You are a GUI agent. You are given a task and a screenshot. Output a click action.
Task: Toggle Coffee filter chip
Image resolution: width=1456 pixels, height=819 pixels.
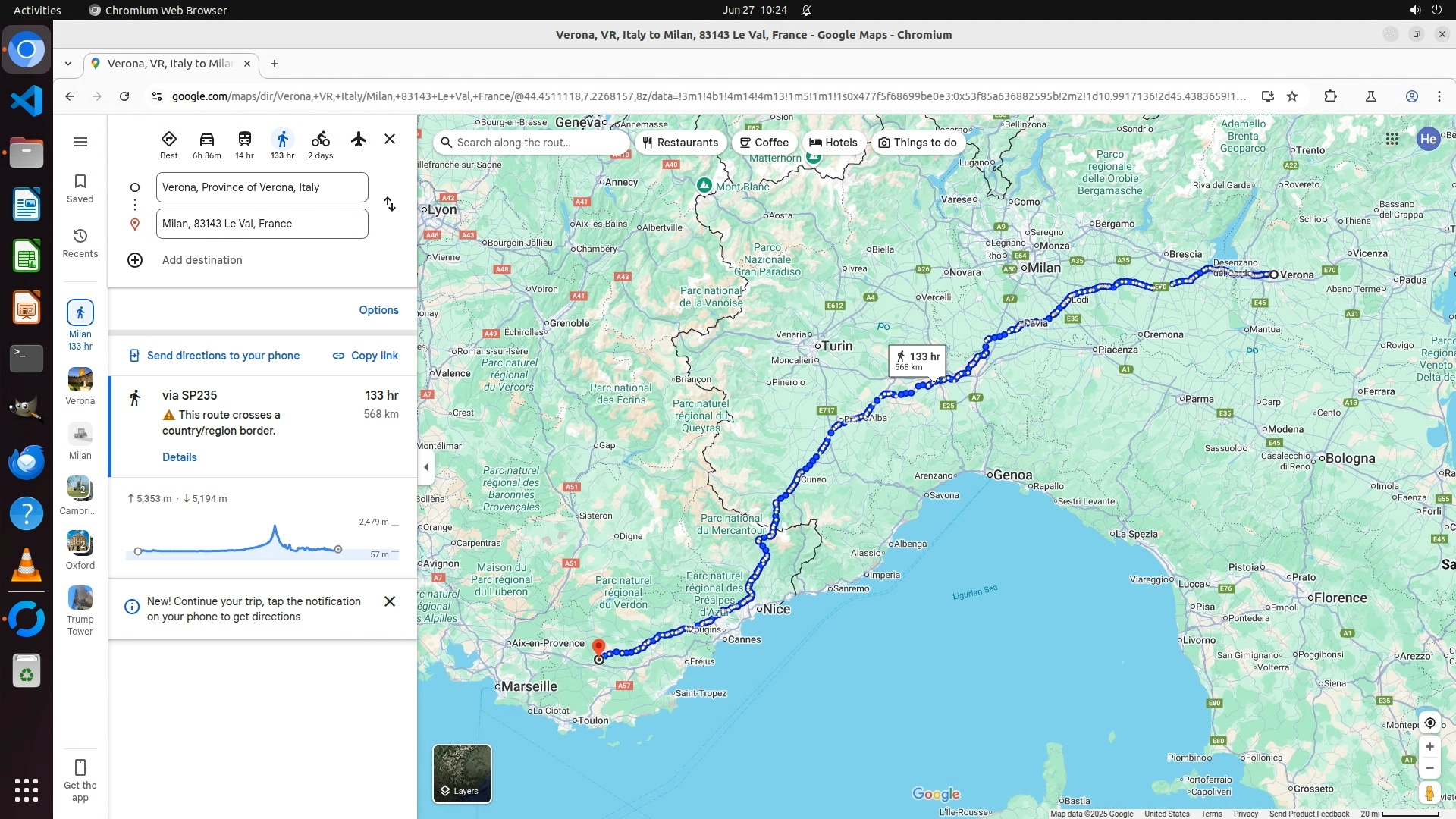(x=764, y=143)
